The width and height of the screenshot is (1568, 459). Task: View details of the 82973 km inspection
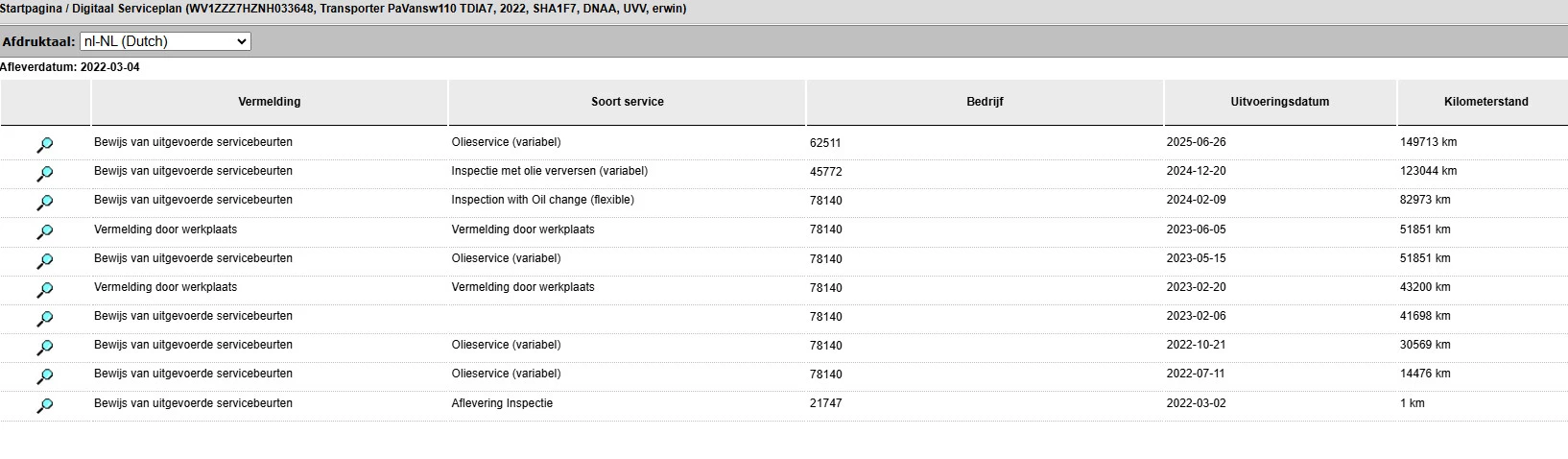45,203
